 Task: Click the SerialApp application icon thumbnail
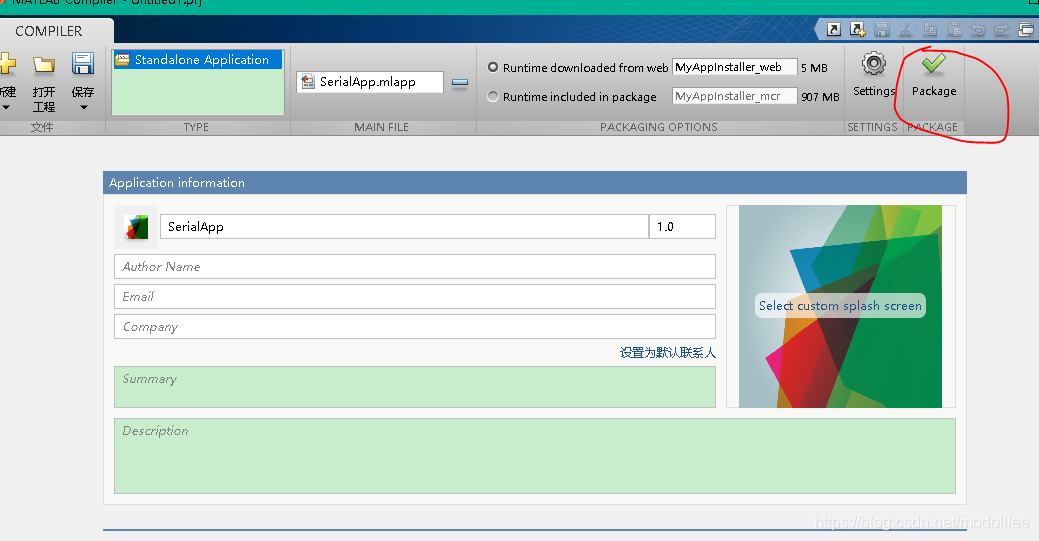click(137, 227)
